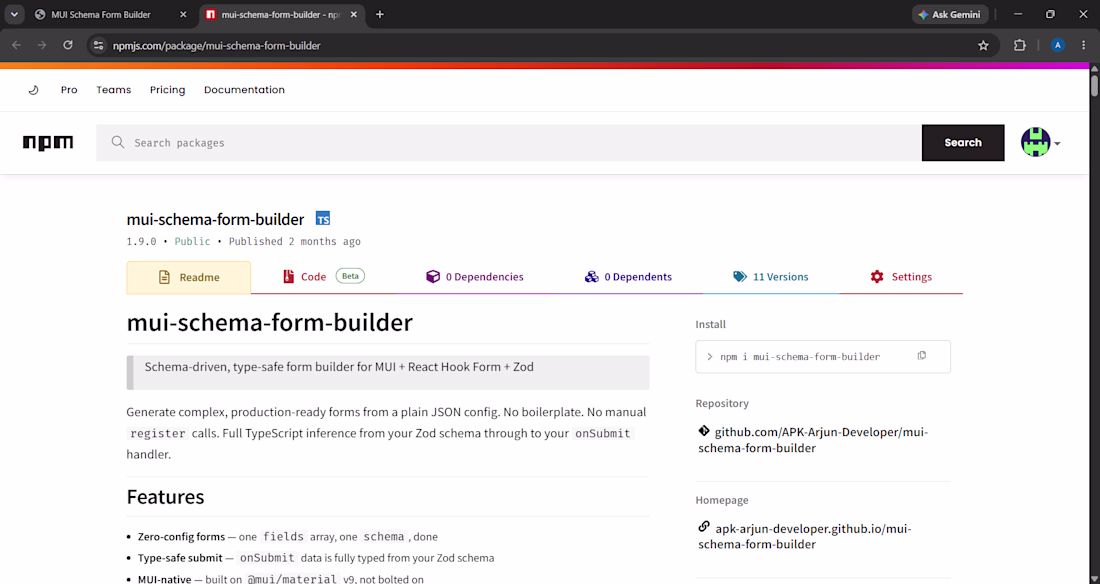Click the Features heading
This screenshot has width=1100, height=584.
coord(166,497)
